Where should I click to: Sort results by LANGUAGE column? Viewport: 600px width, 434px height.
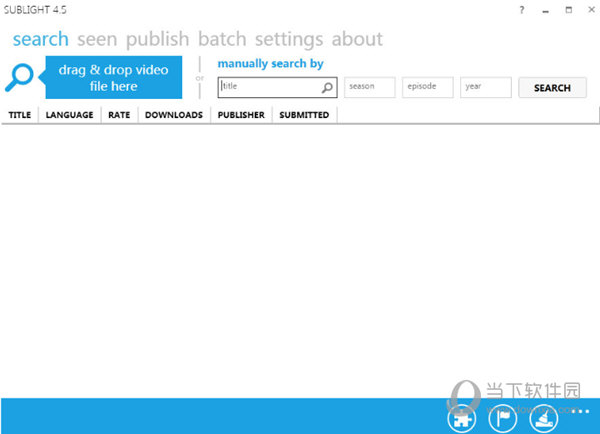[x=69, y=115]
